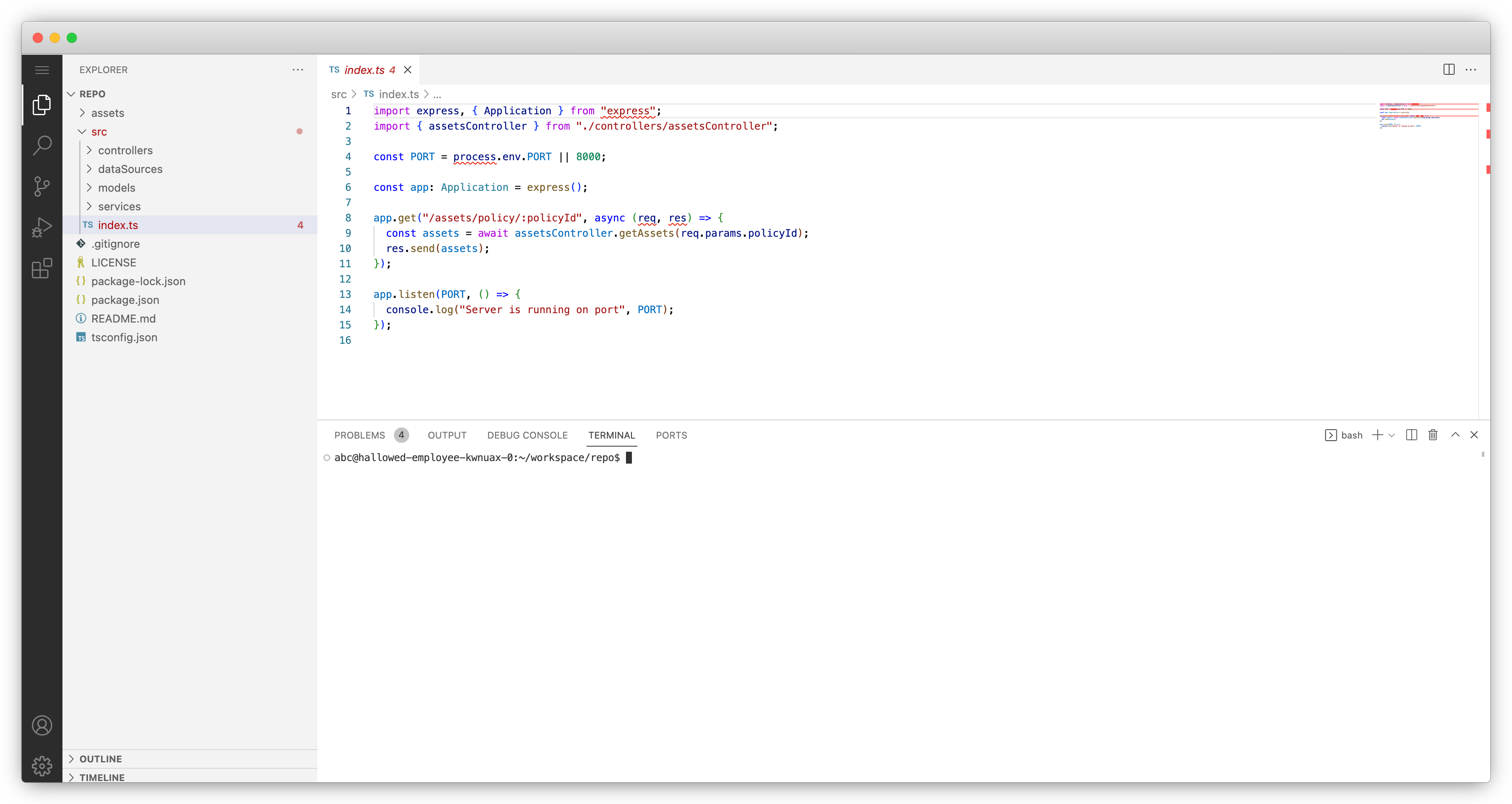Close the bottom panel
Image resolution: width=1512 pixels, height=804 pixels.
coord(1474,435)
